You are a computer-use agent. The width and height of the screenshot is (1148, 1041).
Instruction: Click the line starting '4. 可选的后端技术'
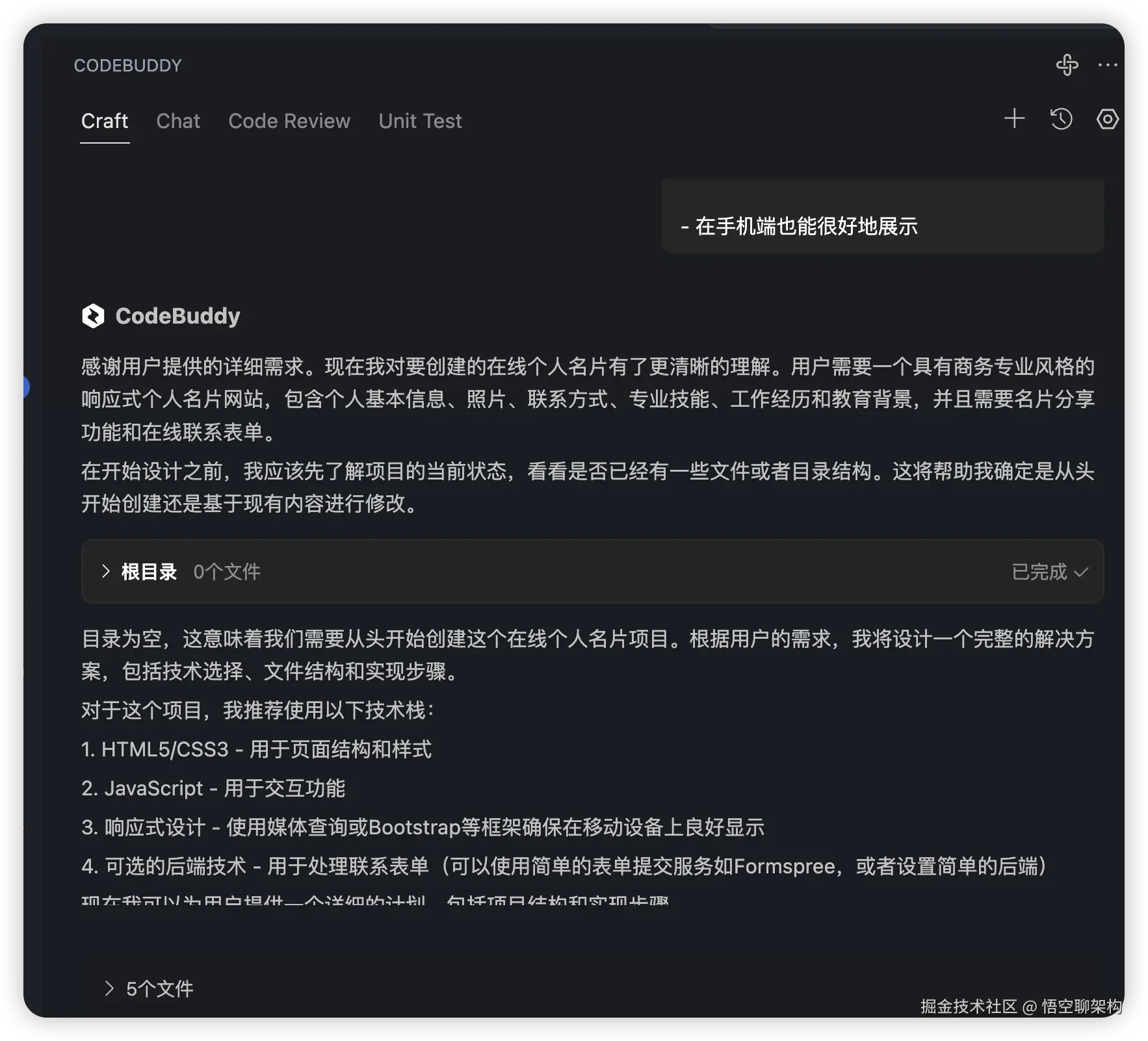[564, 866]
